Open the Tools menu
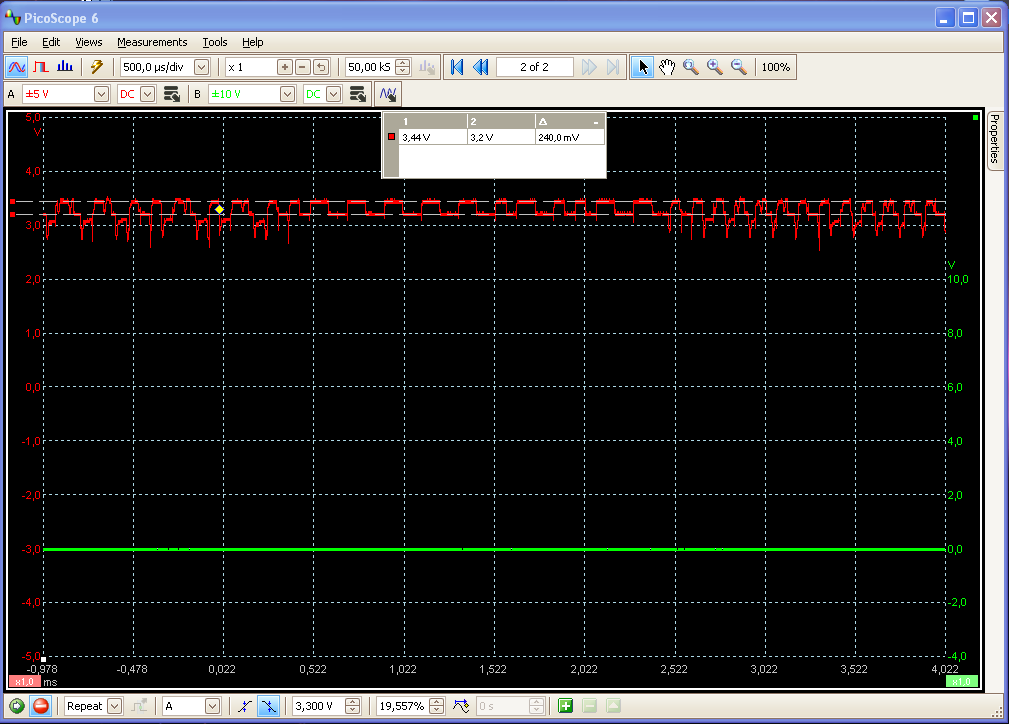Viewport: 1009px width, 724px height. (215, 42)
